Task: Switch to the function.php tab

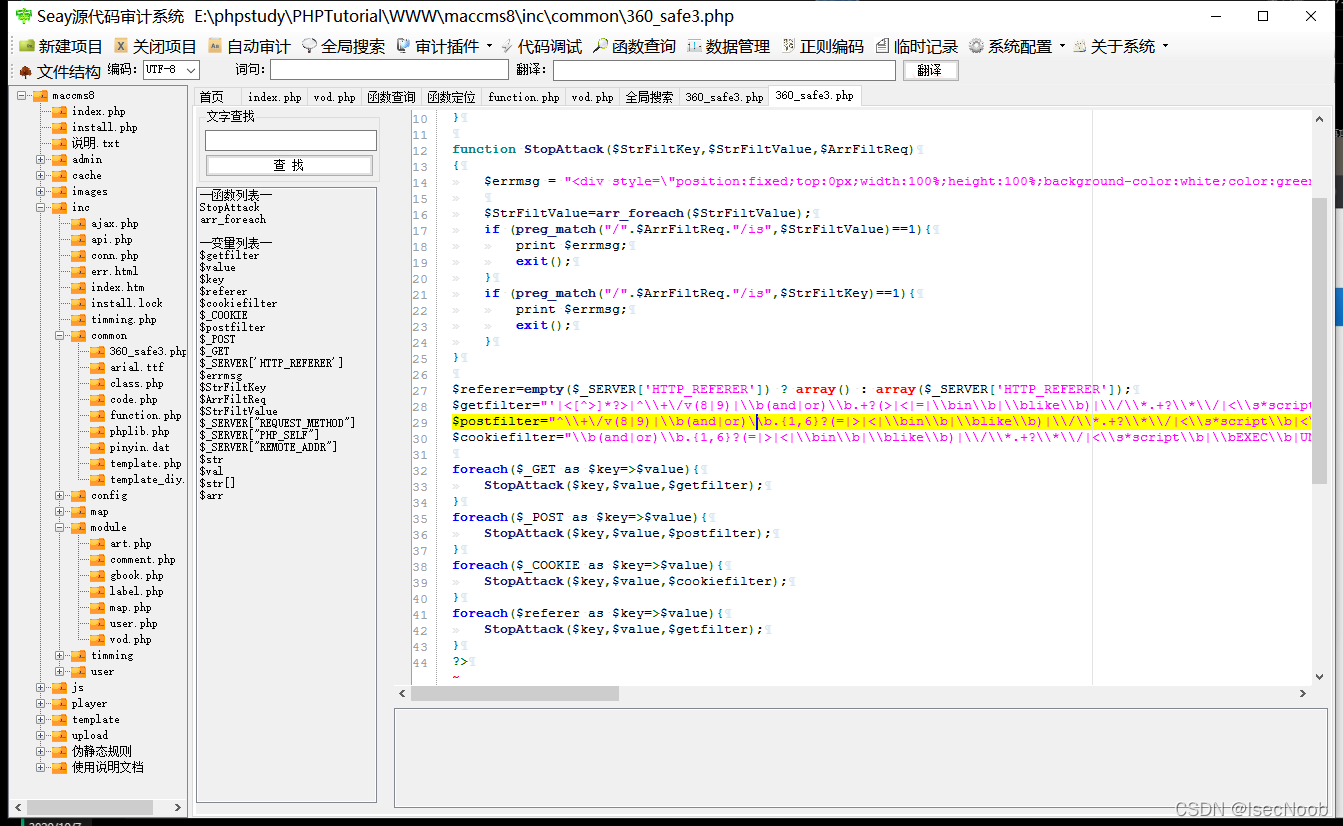Action: tap(523, 97)
